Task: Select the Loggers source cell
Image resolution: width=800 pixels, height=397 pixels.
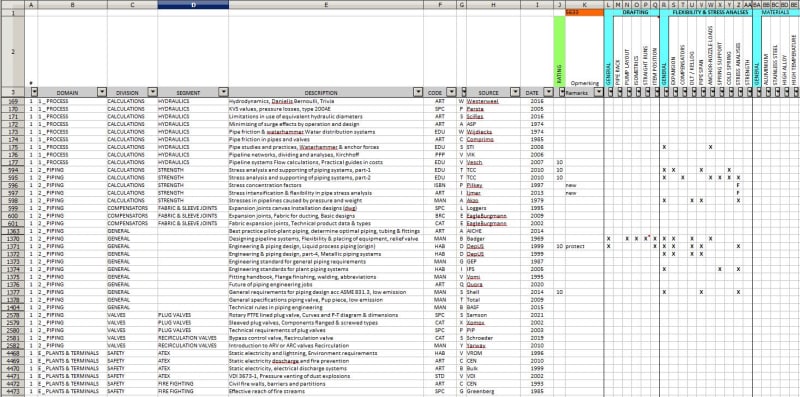Action: point(493,208)
